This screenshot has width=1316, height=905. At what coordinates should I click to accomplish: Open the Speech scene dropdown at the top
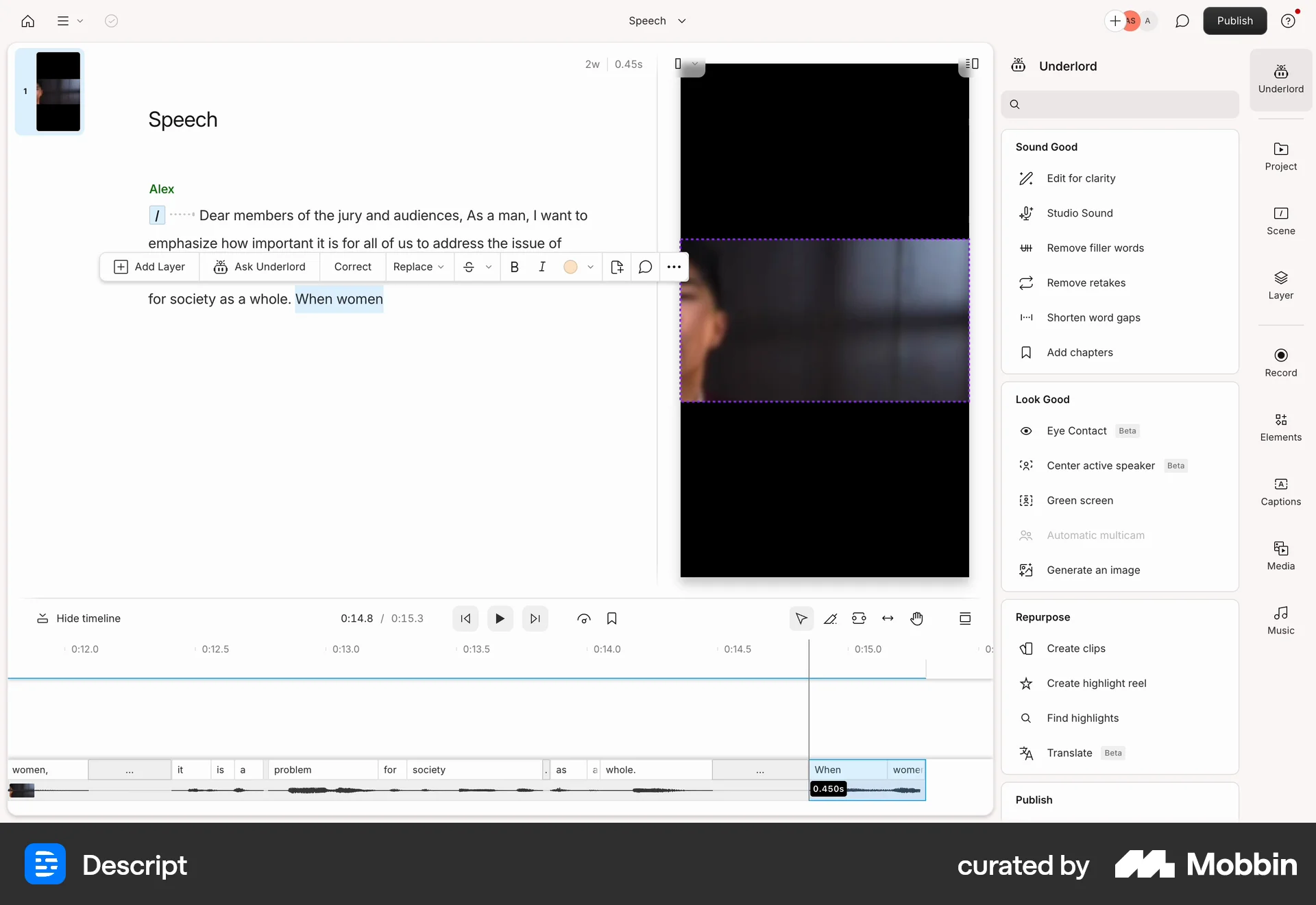(657, 21)
